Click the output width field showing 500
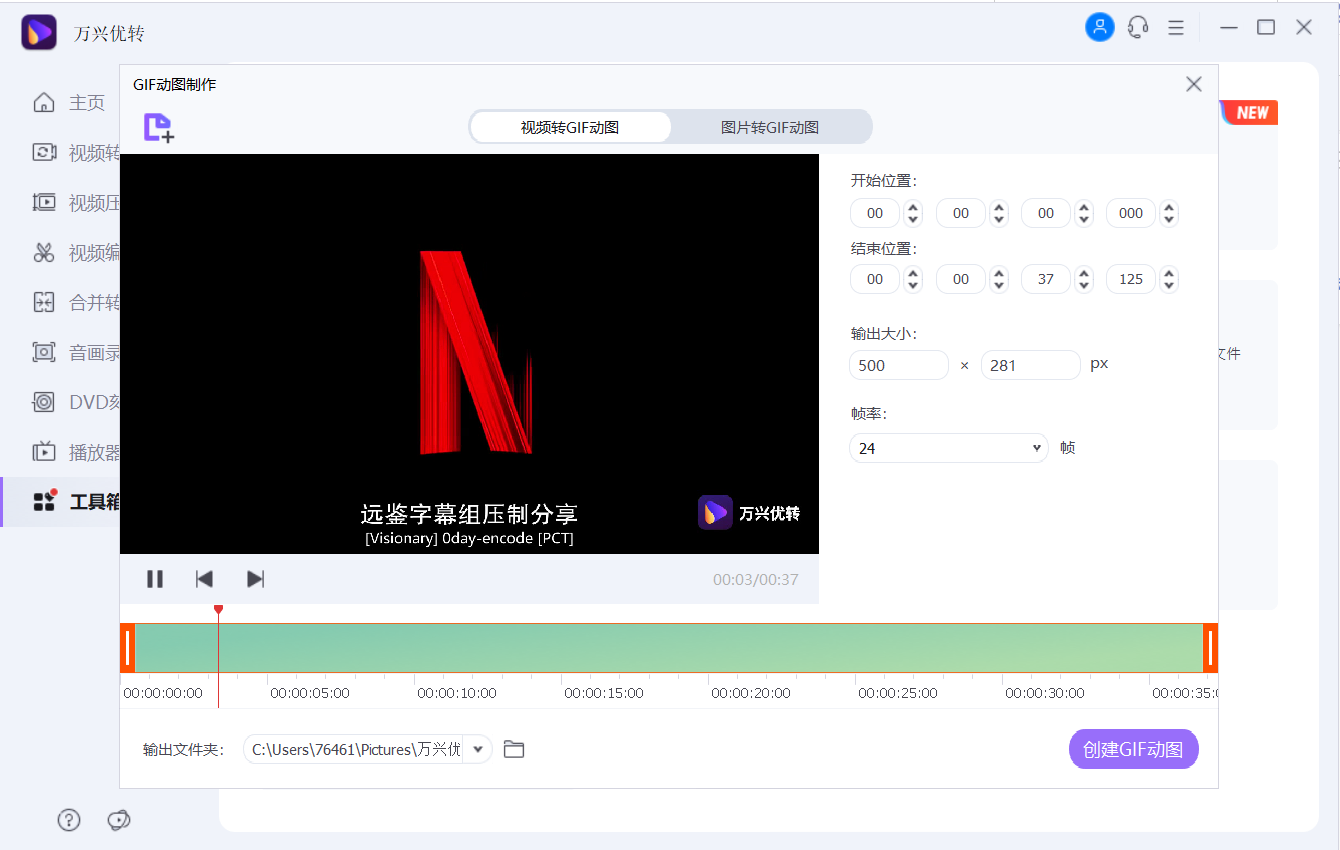 click(x=898, y=364)
